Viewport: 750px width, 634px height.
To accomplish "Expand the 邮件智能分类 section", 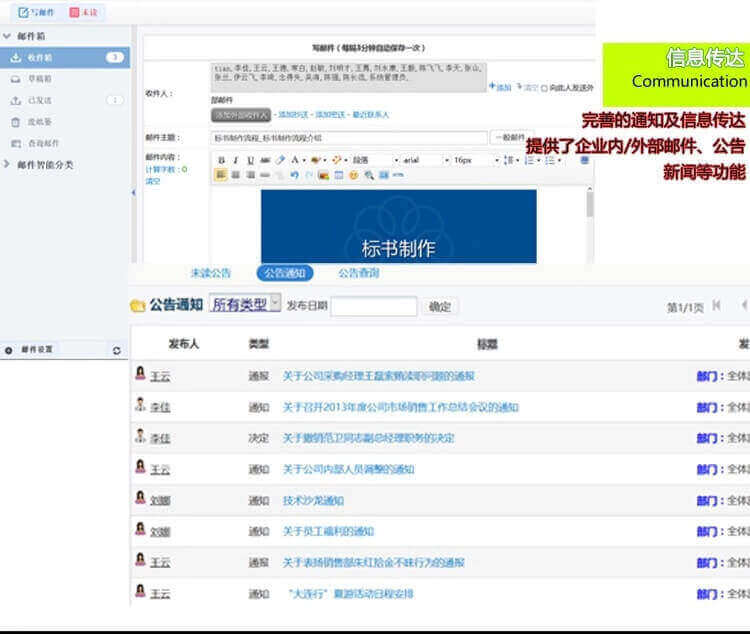I will click(x=8, y=164).
